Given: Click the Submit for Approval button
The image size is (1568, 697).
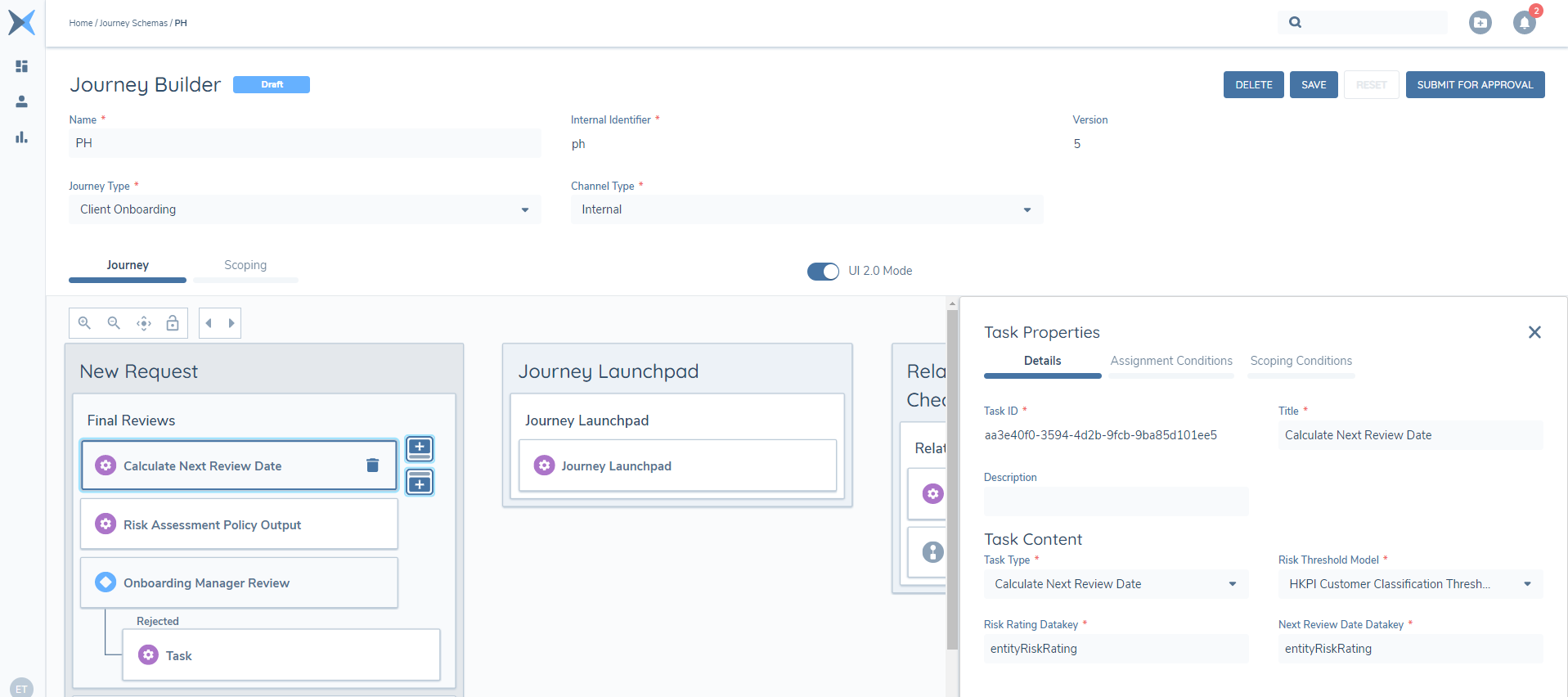Looking at the screenshot, I should point(1474,85).
